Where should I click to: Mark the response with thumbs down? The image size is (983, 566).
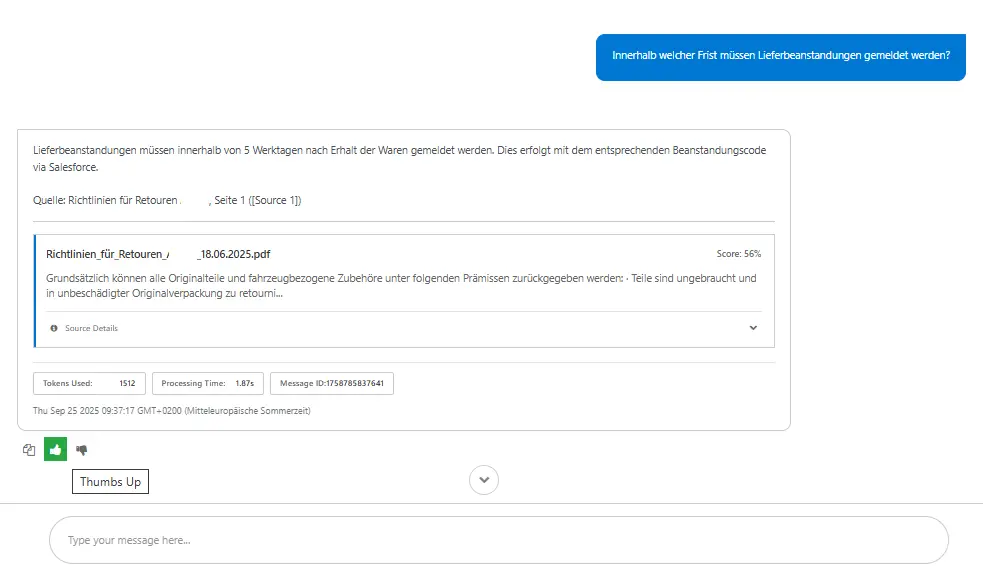(82, 450)
